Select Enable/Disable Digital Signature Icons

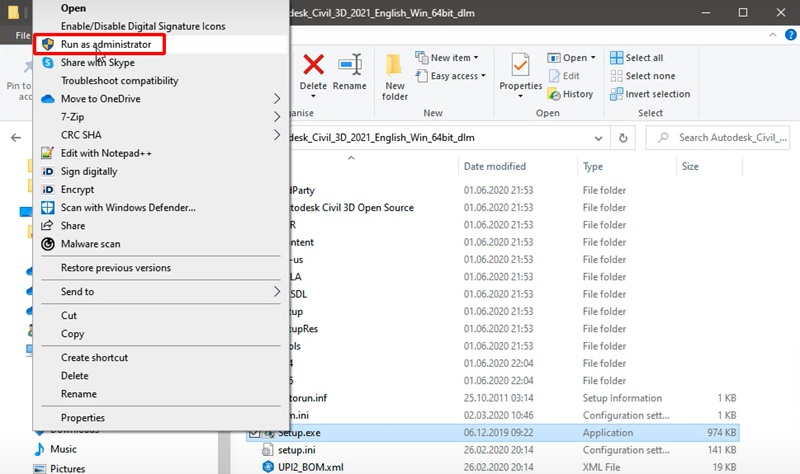(x=160, y=26)
